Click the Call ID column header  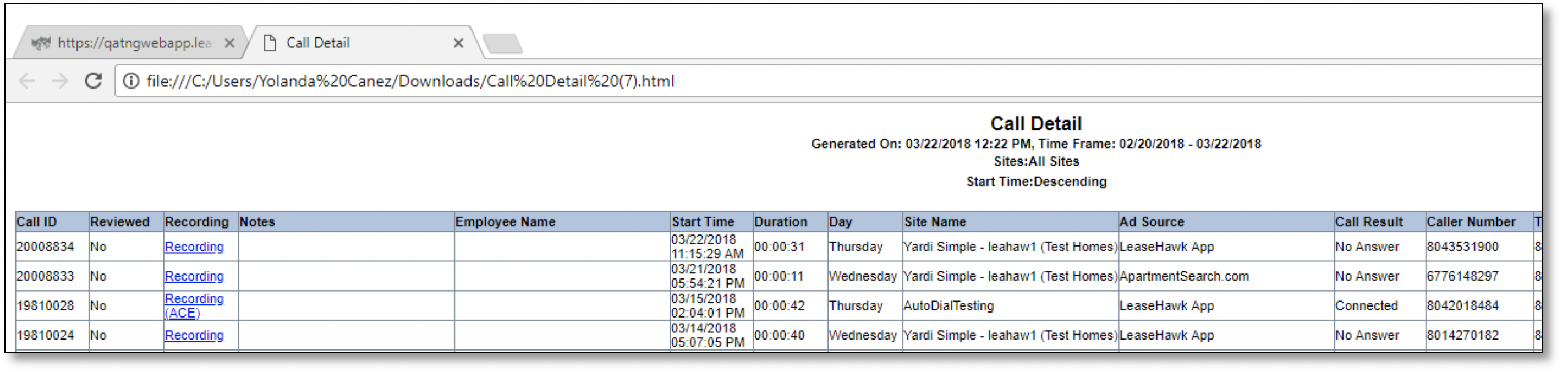point(36,222)
